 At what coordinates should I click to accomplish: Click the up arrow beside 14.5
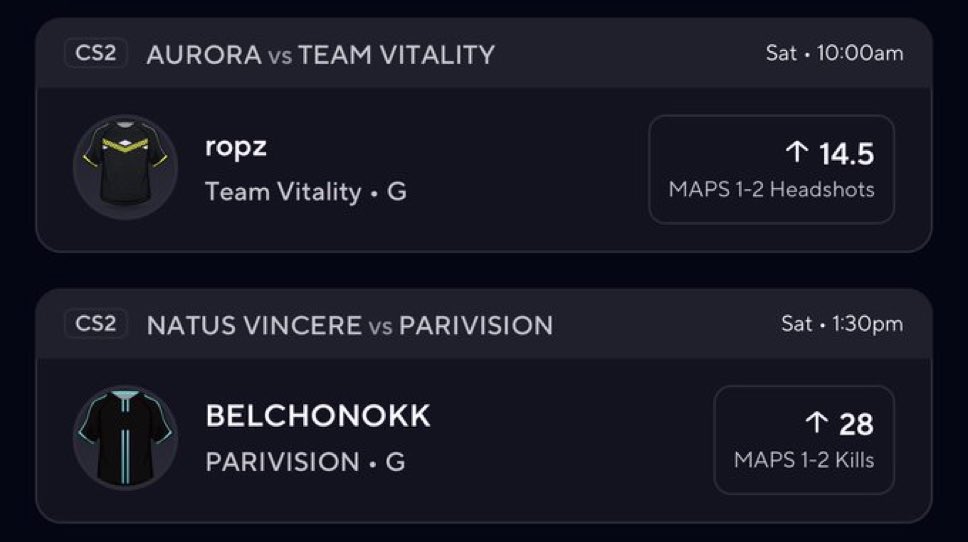pyautogui.click(x=796, y=153)
